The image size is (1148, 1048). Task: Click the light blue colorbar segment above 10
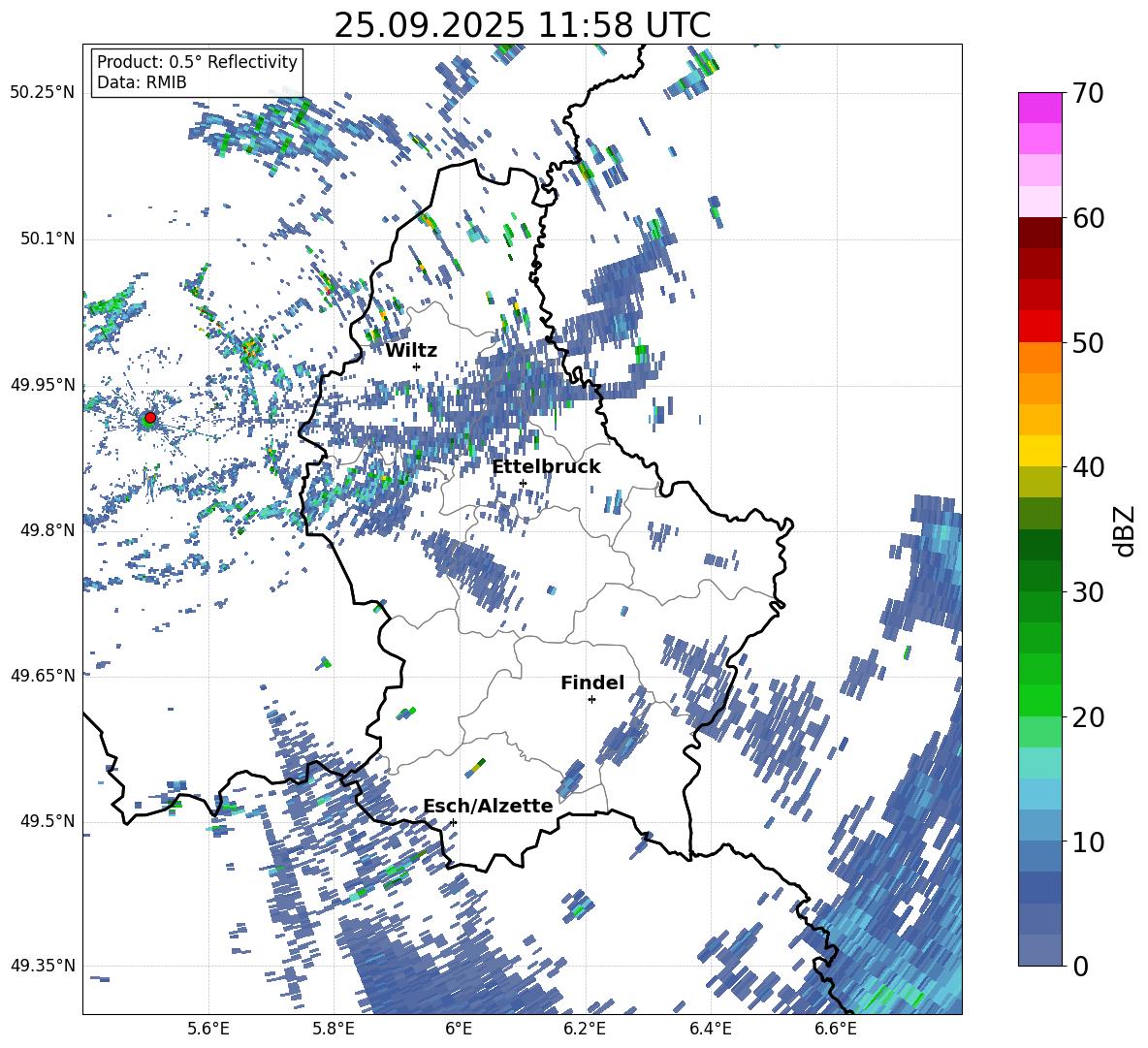1039,794
